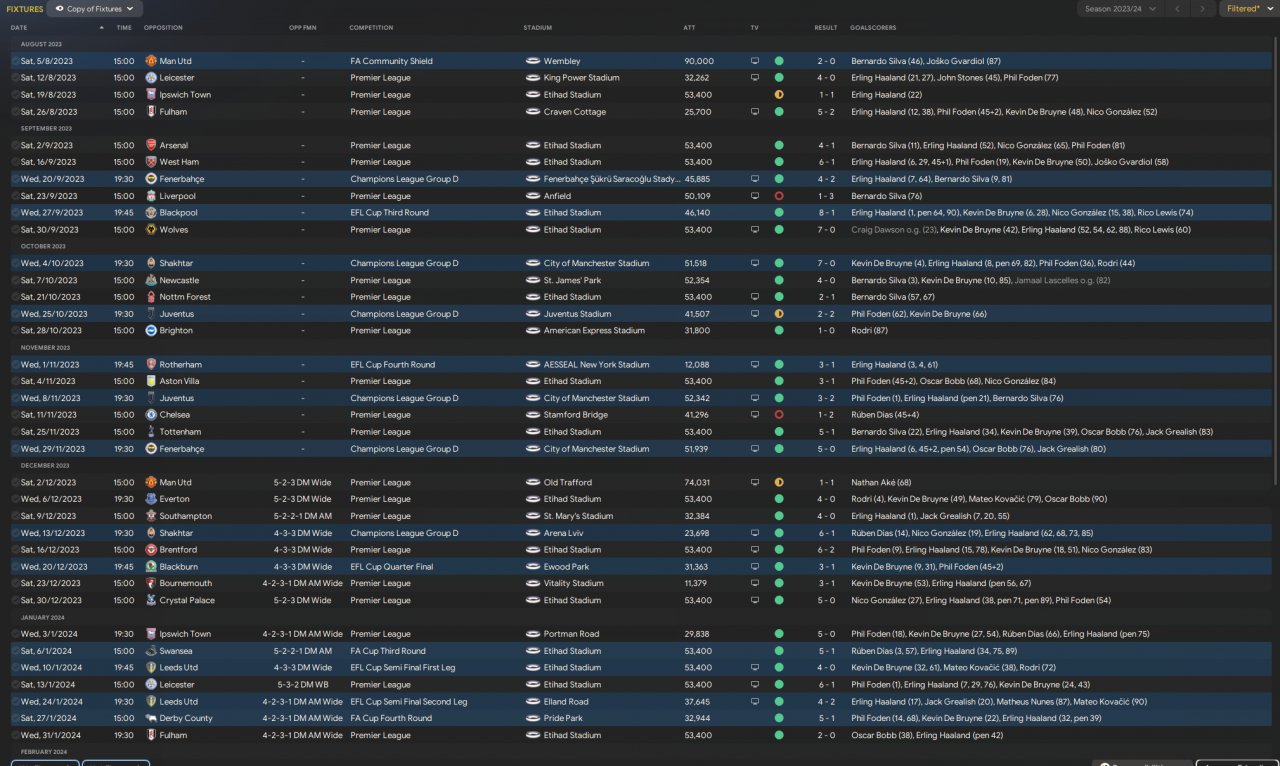This screenshot has height=766, width=1280.
Task: Click the loss indicator on the Chelsea row
Action: pyautogui.click(x=779, y=415)
